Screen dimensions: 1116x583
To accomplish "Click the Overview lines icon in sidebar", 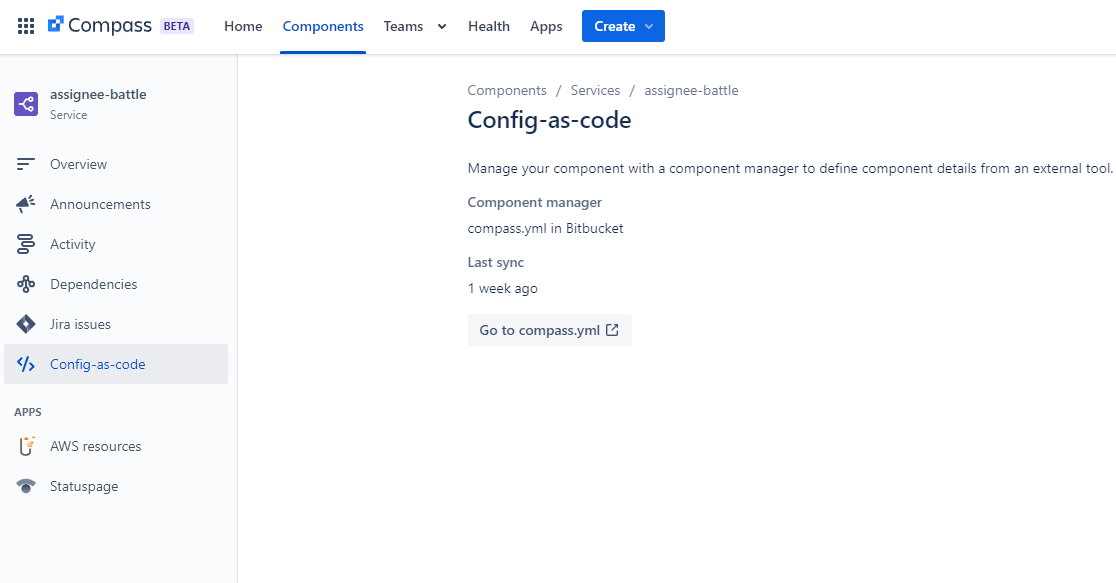I will point(26,164).
